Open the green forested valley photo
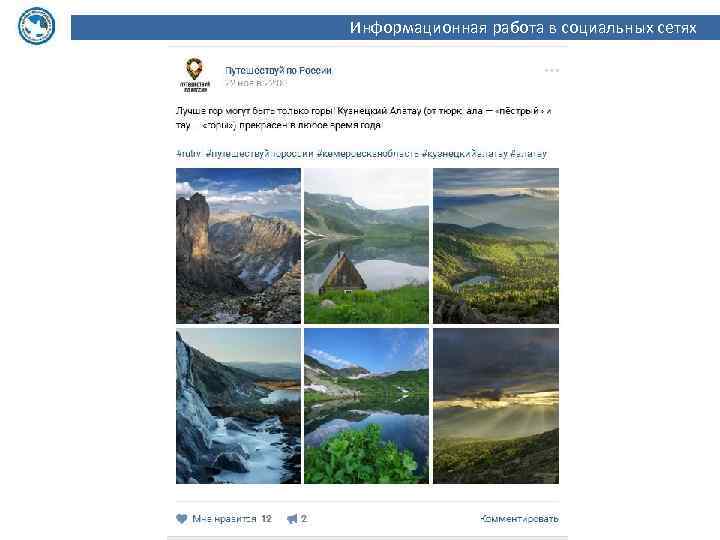720x540 pixels. (x=496, y=246)
